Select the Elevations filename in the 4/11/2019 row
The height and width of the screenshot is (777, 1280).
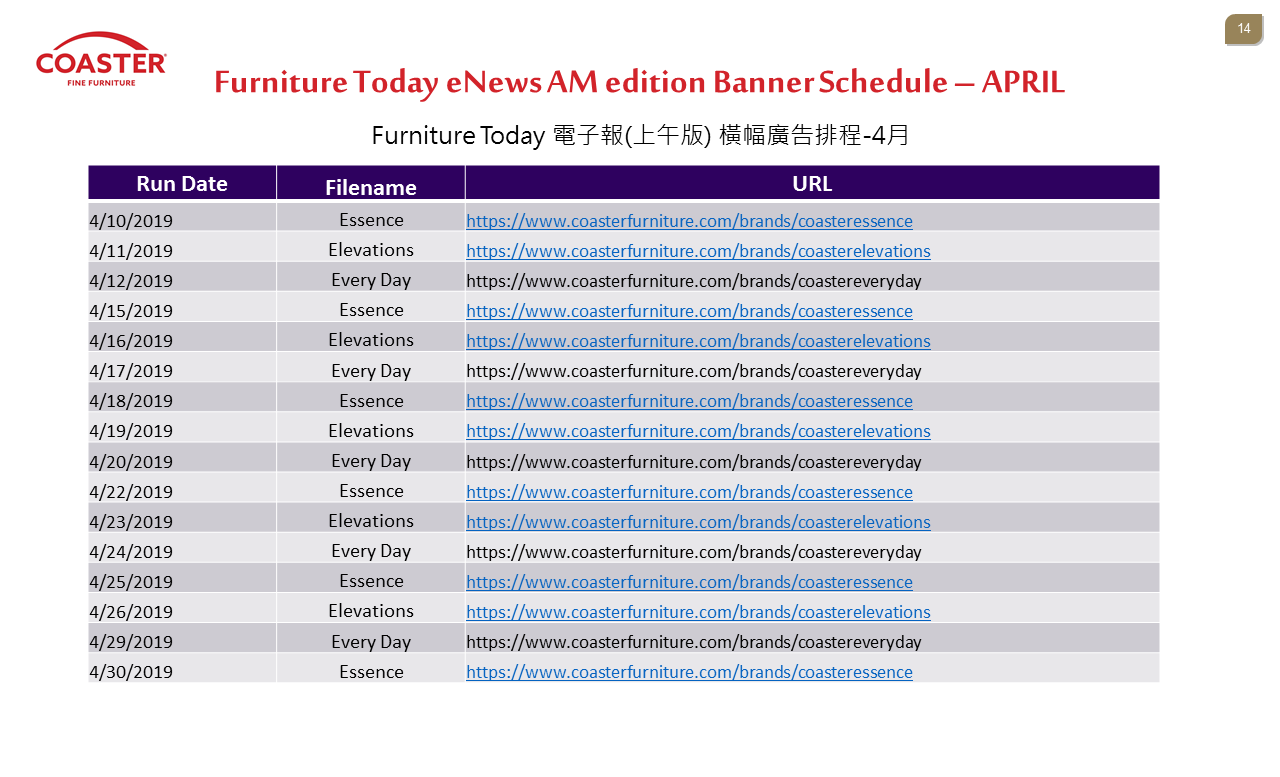click(x=371, y=250)
